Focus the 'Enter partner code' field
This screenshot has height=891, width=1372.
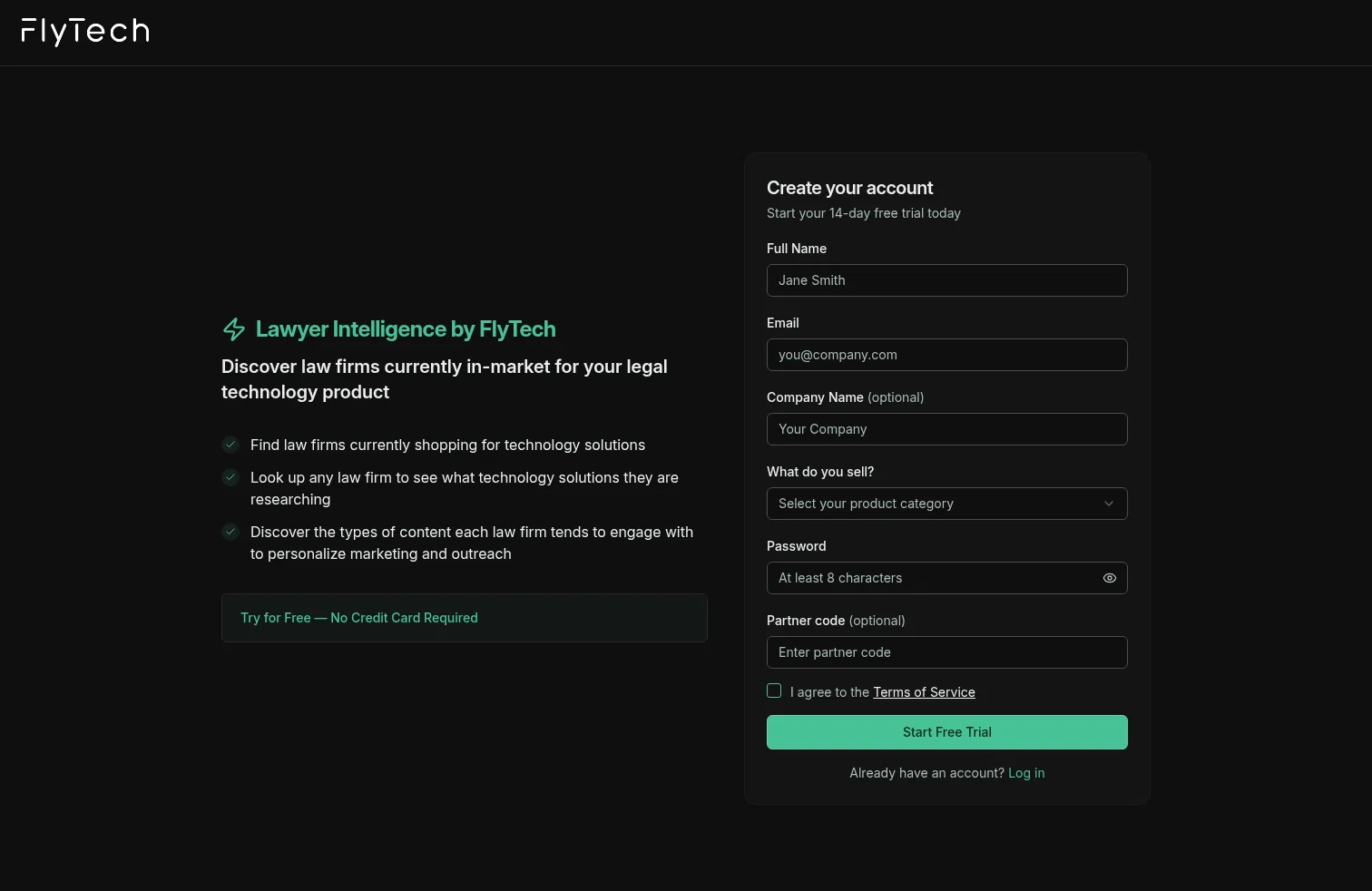pos(946,652)
